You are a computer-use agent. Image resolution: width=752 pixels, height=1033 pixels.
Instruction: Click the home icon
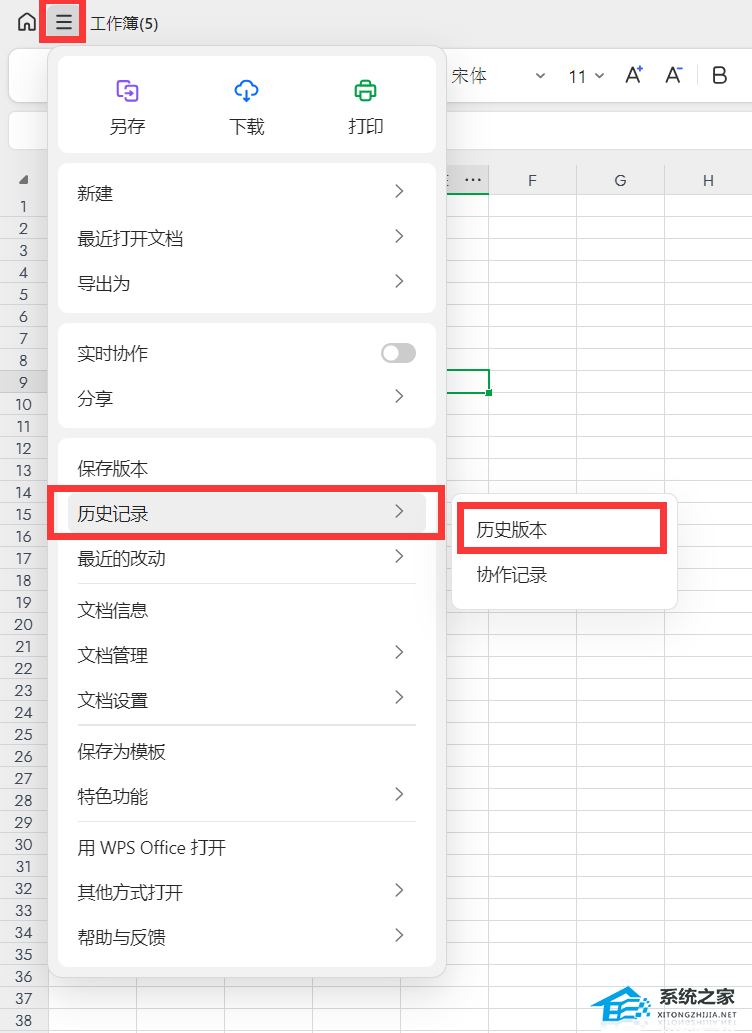point(26,22)
